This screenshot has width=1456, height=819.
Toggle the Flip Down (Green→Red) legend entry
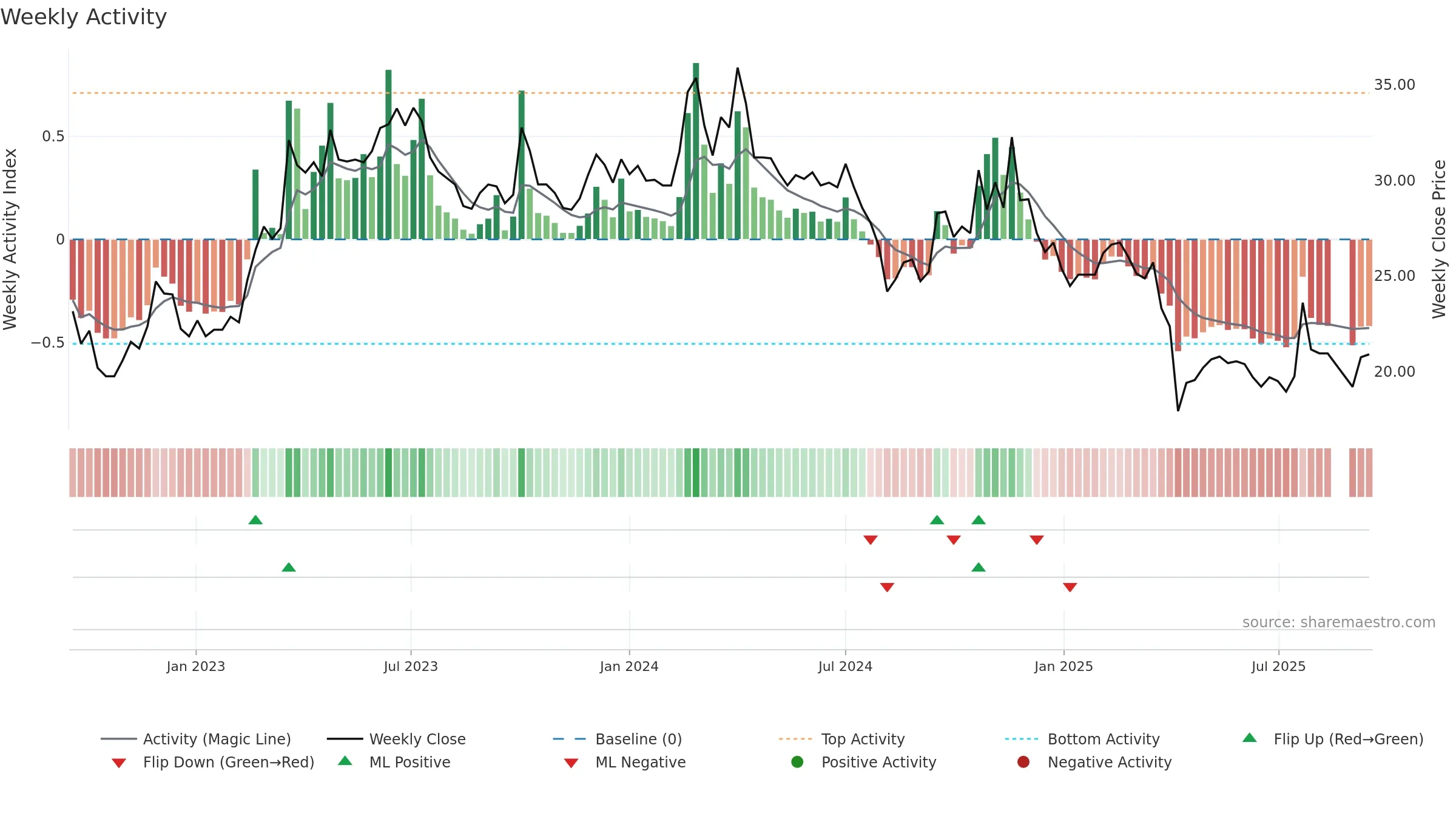coord(212,762)
